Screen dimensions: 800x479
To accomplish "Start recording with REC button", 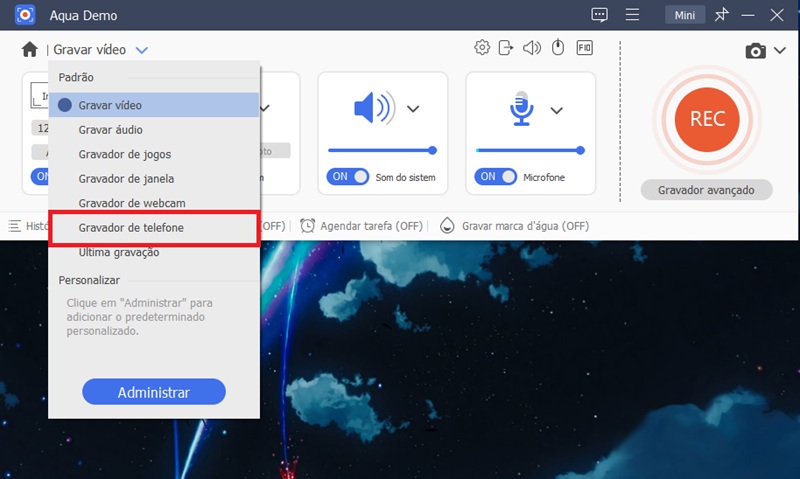I will coord(707,119).
